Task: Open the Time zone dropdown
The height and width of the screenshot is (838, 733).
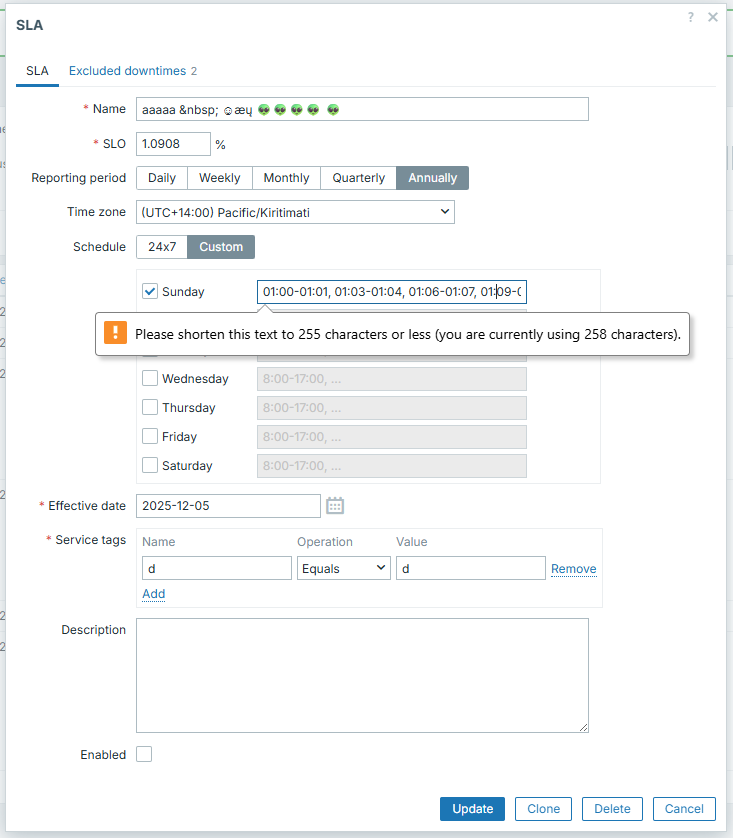Action: click(x=295, y=212)
